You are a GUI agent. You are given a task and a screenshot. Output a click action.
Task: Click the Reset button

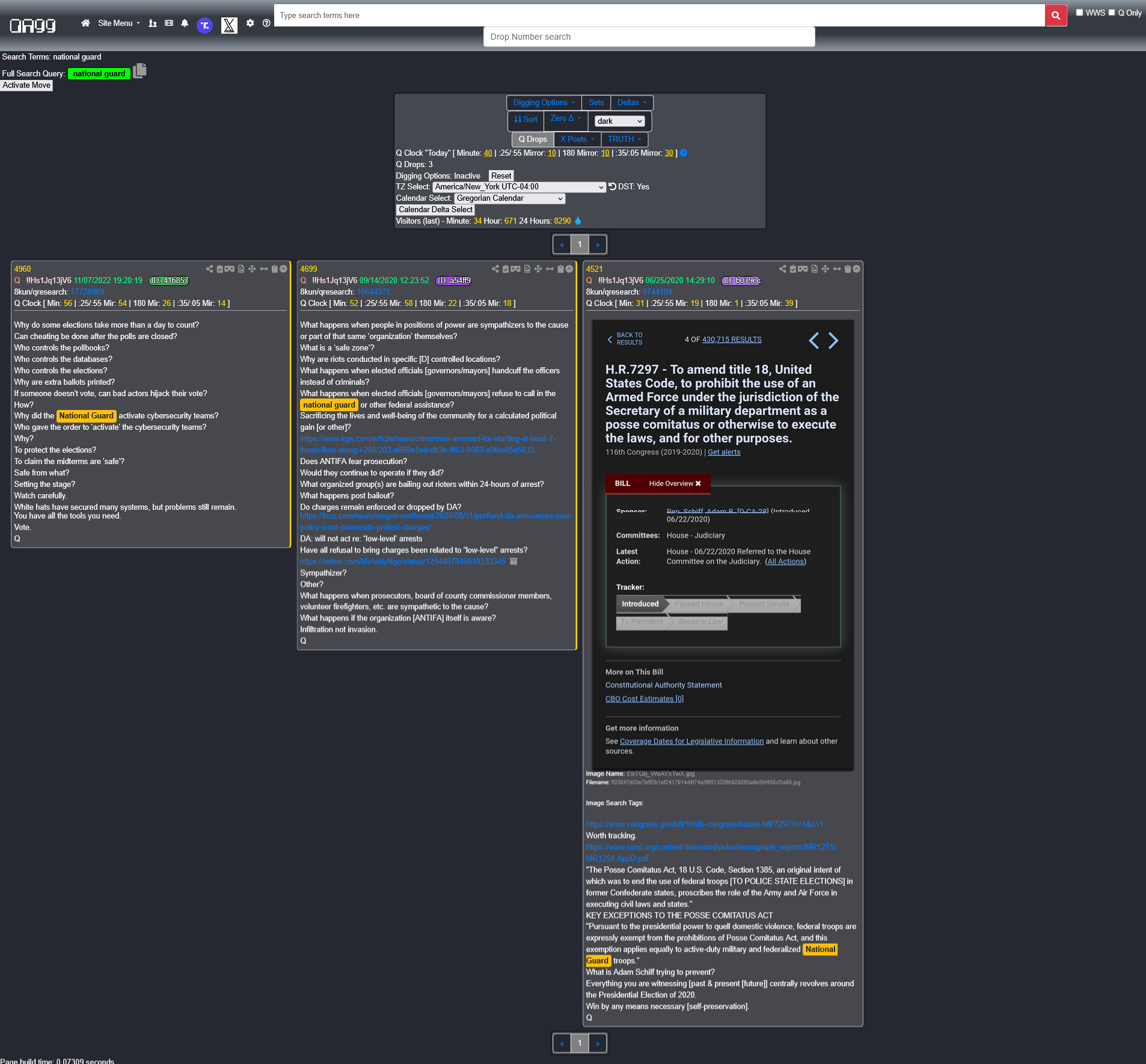(x=501, y=176)
